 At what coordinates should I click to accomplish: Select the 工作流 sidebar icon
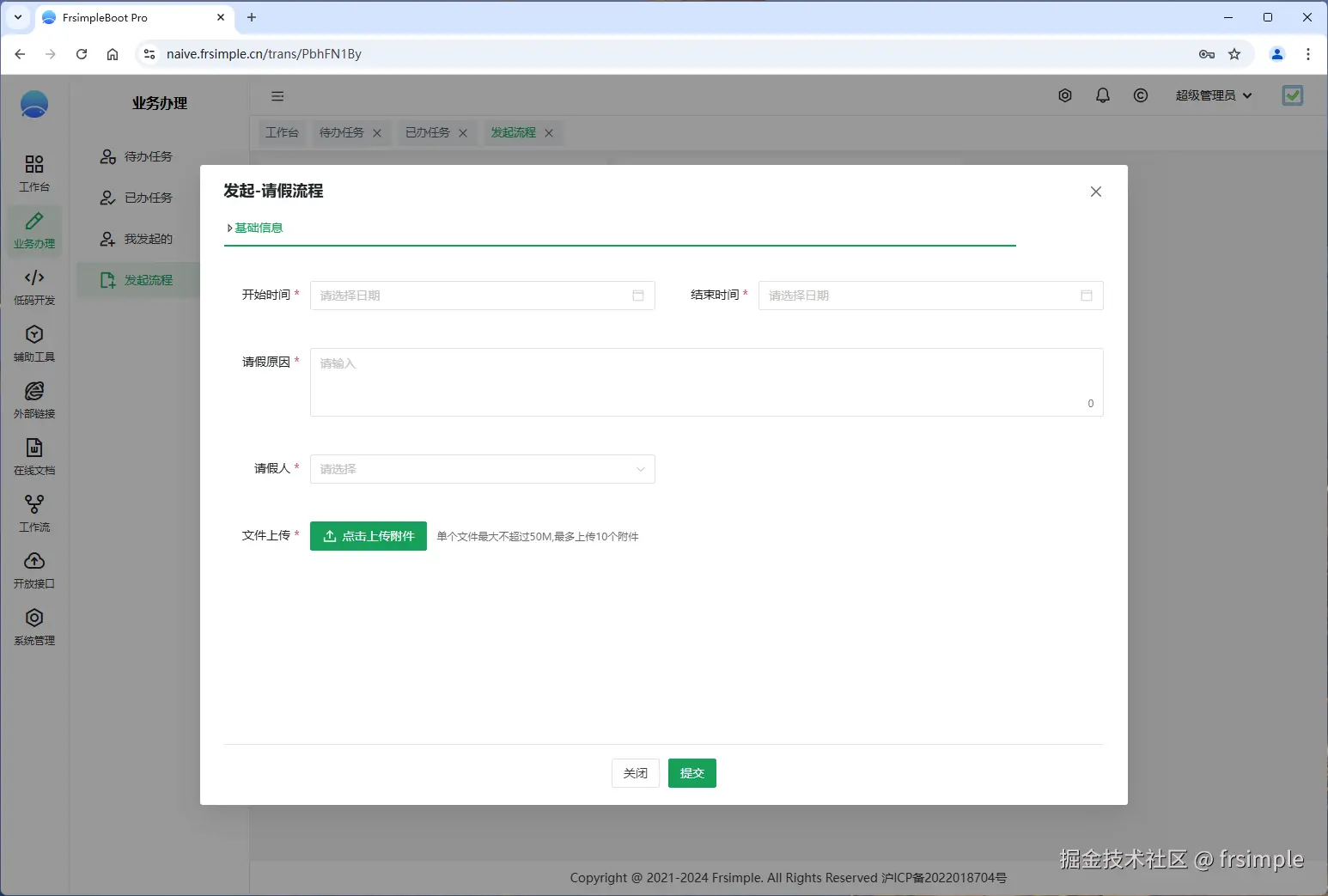click(x=34, y=513)
